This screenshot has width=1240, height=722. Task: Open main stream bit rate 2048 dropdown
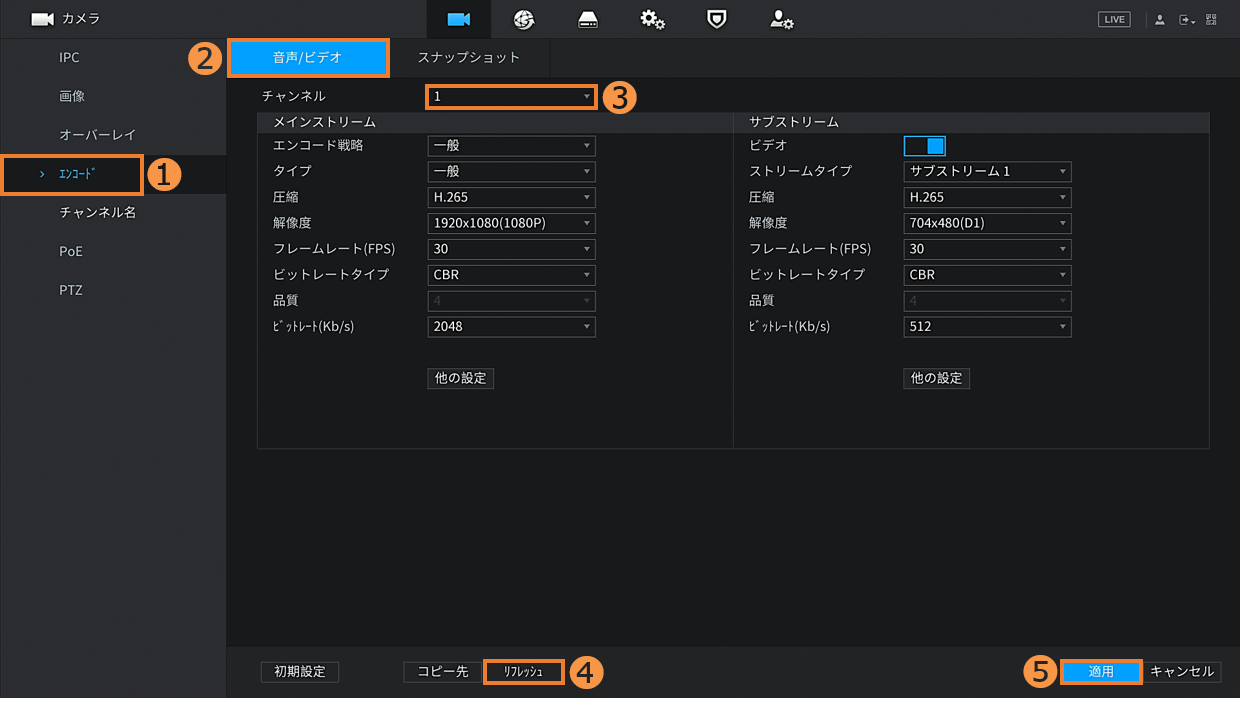(x=511, y=326)
